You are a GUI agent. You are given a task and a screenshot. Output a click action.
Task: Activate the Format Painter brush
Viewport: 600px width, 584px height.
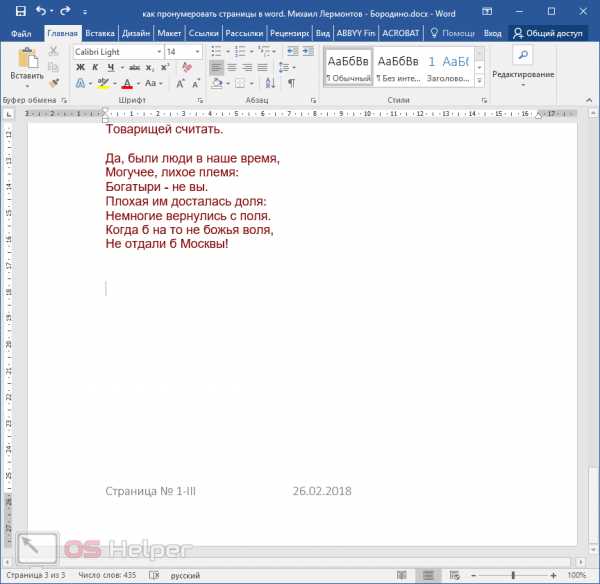pyautogui.click(x=54, y=83)
